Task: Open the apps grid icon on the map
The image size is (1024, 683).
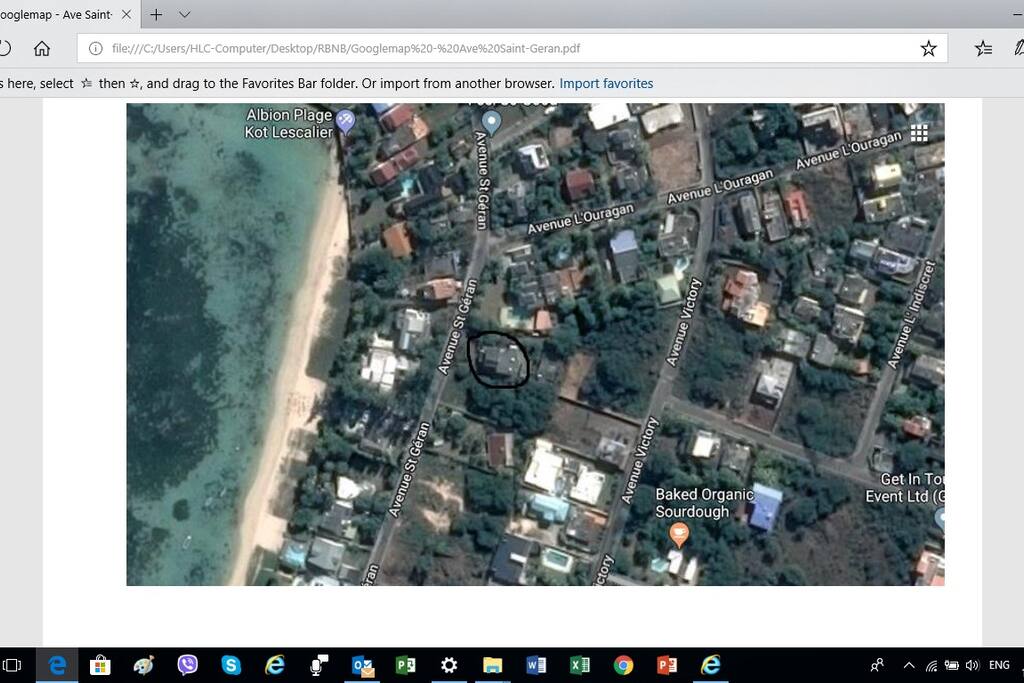Action: click(919, 133)
